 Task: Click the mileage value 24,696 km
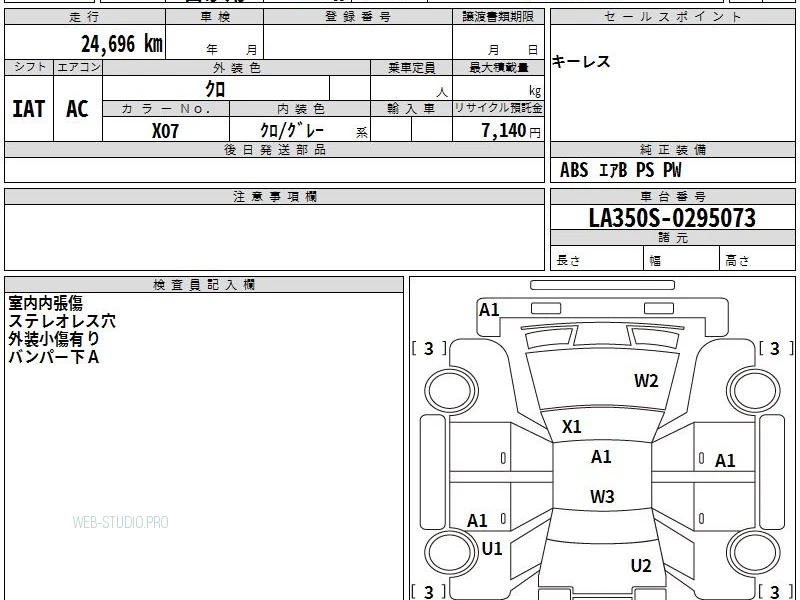click(x=122, y=44)
